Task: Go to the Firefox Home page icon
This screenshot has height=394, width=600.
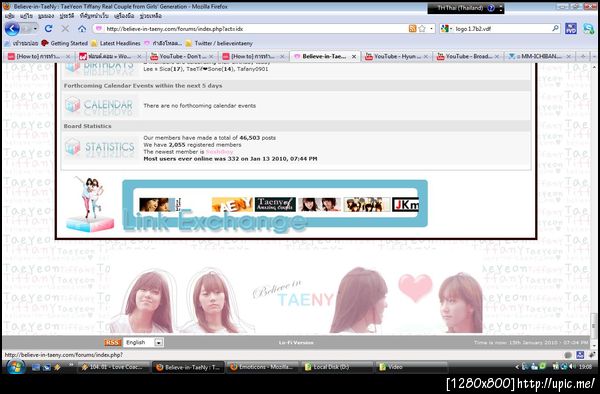Action: pos(82,29)
